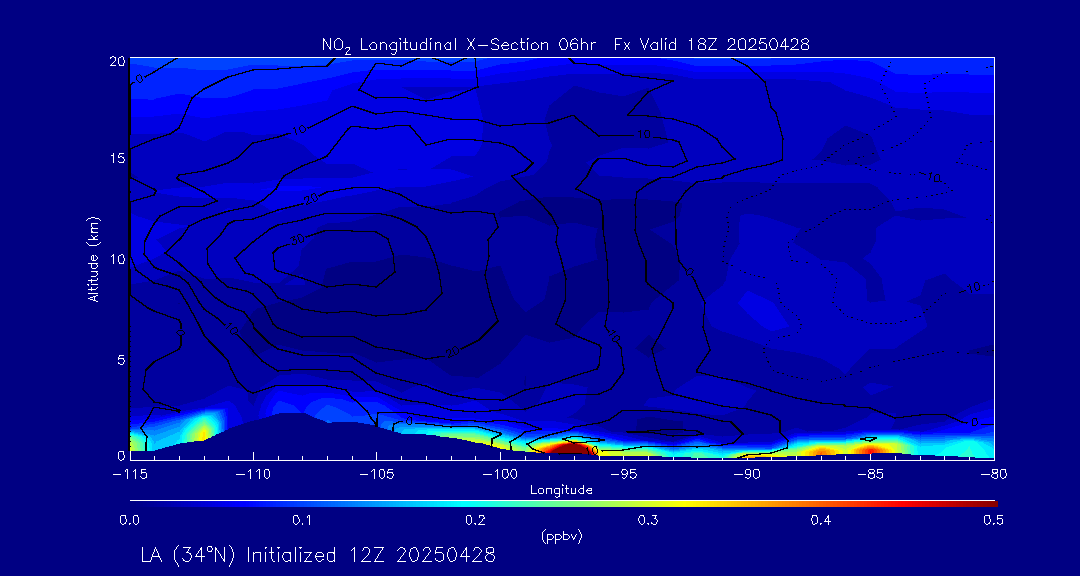Image resolution: width=1080 pixels, height=576 pixels.
Task: Click longitude tick label -85
Action: 871,474
